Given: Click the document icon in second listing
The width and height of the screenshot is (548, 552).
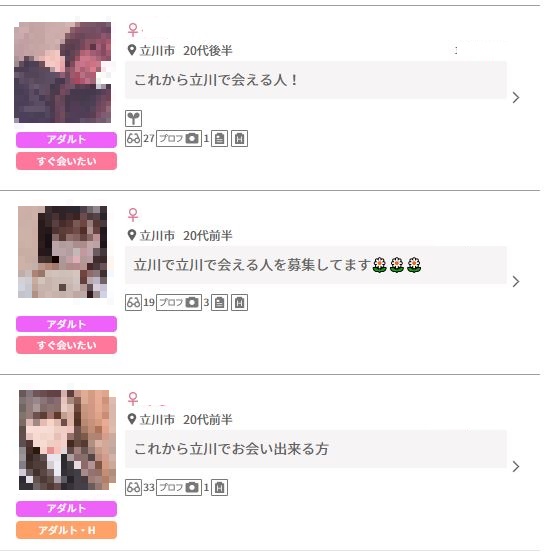Looking at the screenshot, I should click(219, 302).
